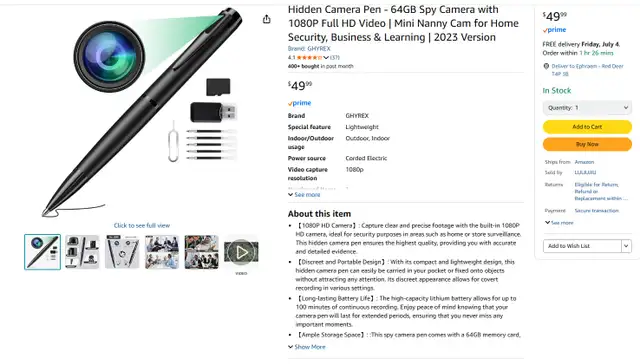Open the Brand: GHYREX link
Image resolution: width=640 pixels, height=364 pixels.
coord(309,49)
